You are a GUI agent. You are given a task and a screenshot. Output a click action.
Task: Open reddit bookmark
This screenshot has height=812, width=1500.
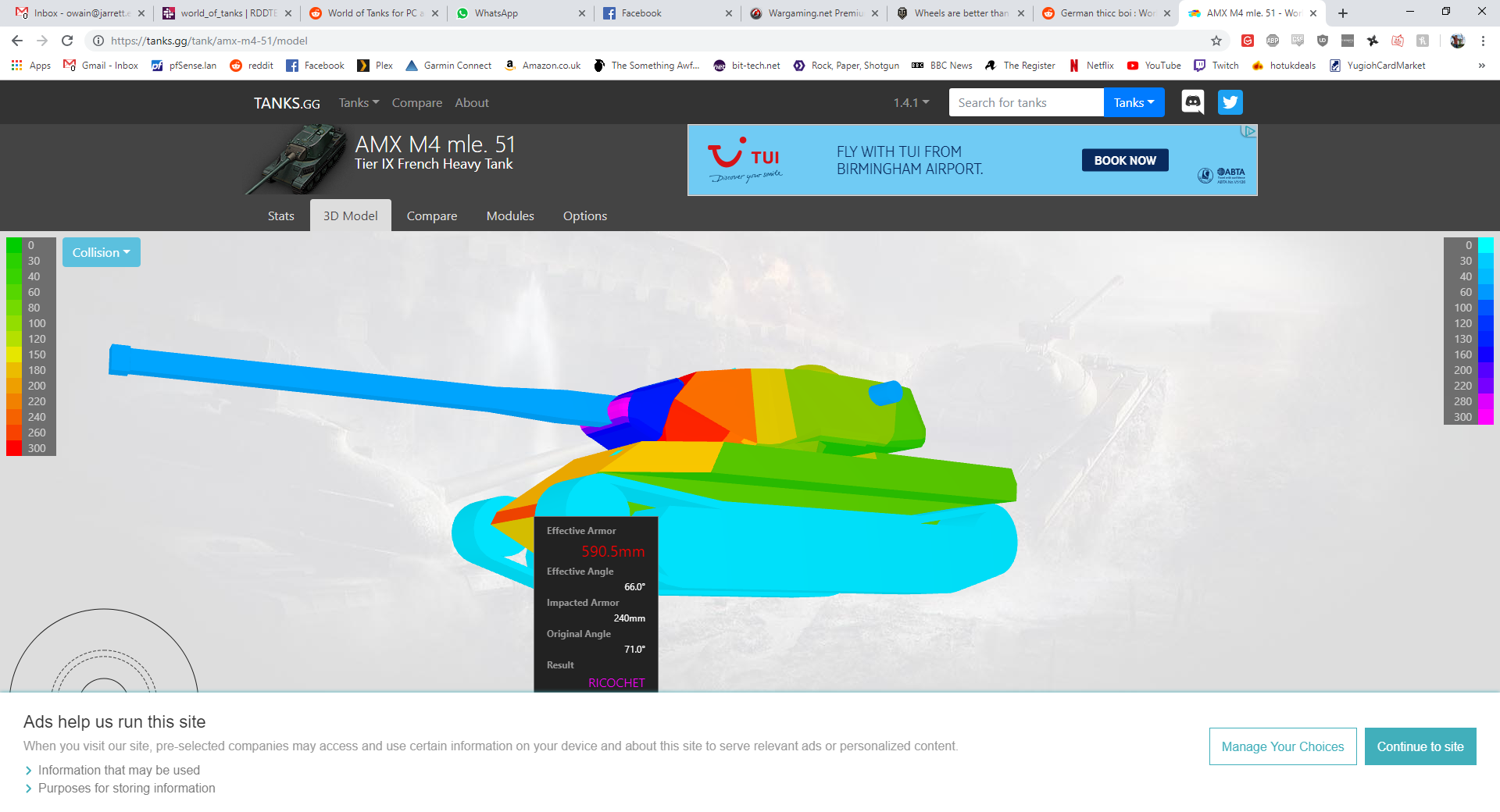[252, 66]
